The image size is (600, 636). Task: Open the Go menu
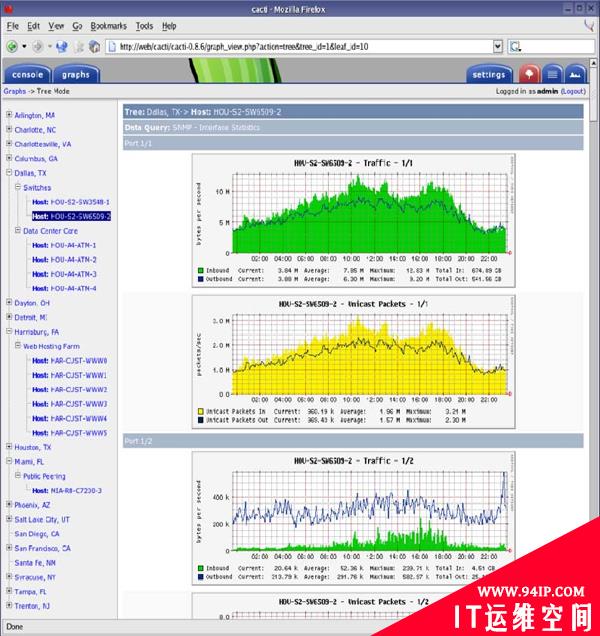[x=77, y=26]
